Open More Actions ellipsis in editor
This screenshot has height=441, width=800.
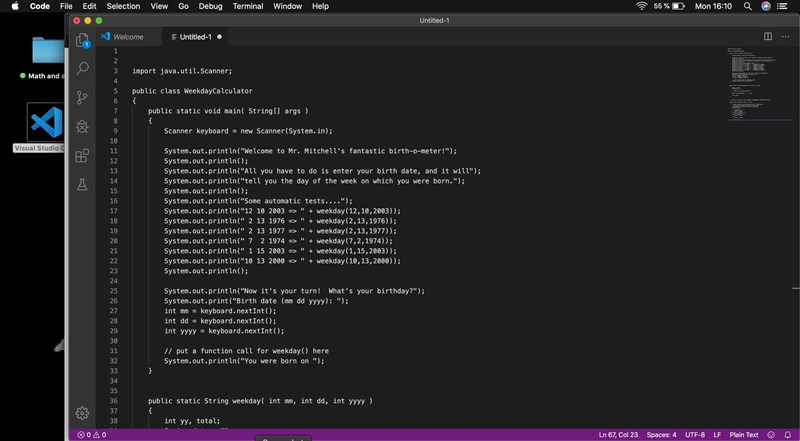click(x=786, y=37)
